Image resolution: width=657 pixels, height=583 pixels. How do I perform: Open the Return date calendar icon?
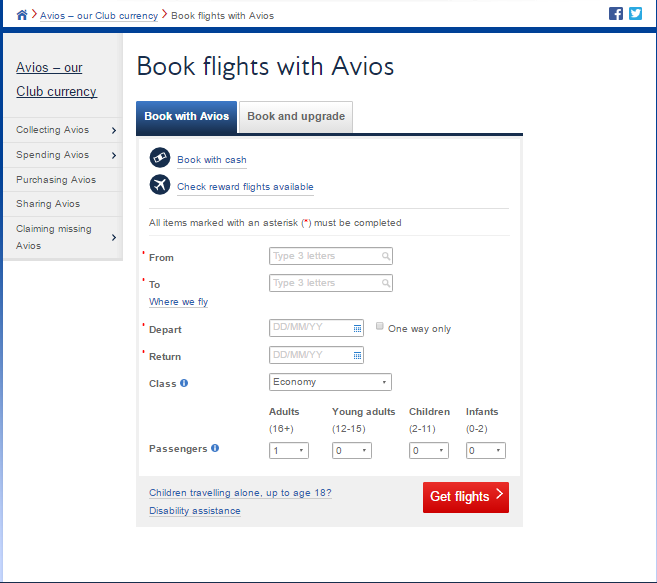point(357,355)
